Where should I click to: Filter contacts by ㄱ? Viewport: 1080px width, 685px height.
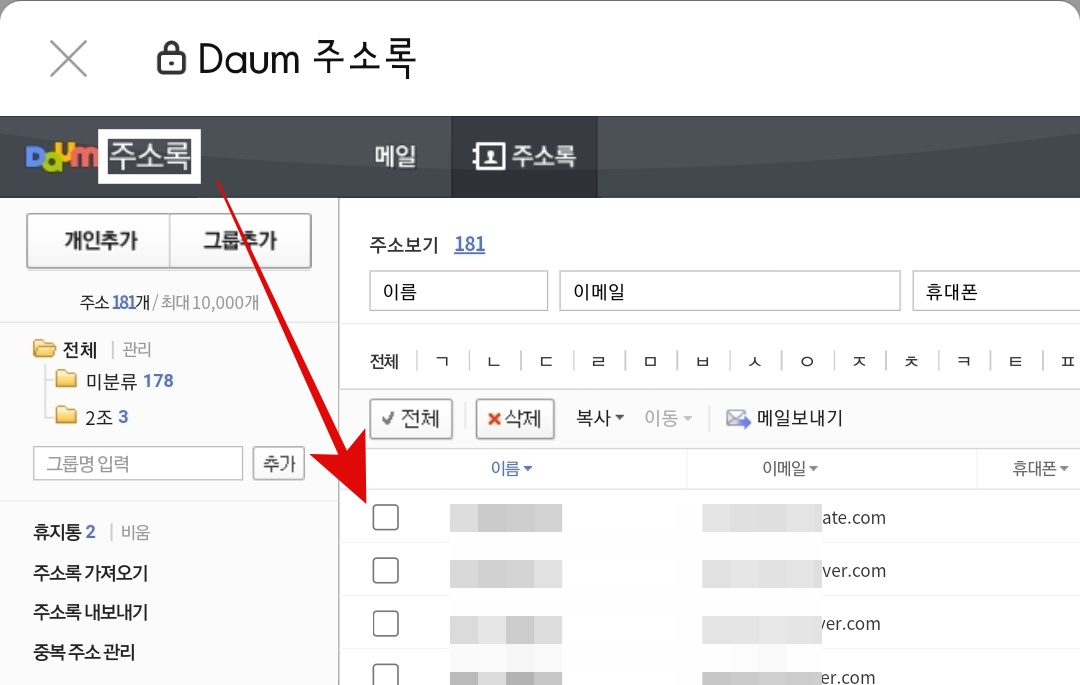442,361
